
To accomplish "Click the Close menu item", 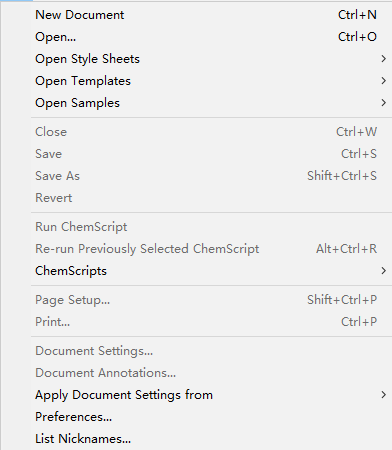I will (x=211, y=132).
